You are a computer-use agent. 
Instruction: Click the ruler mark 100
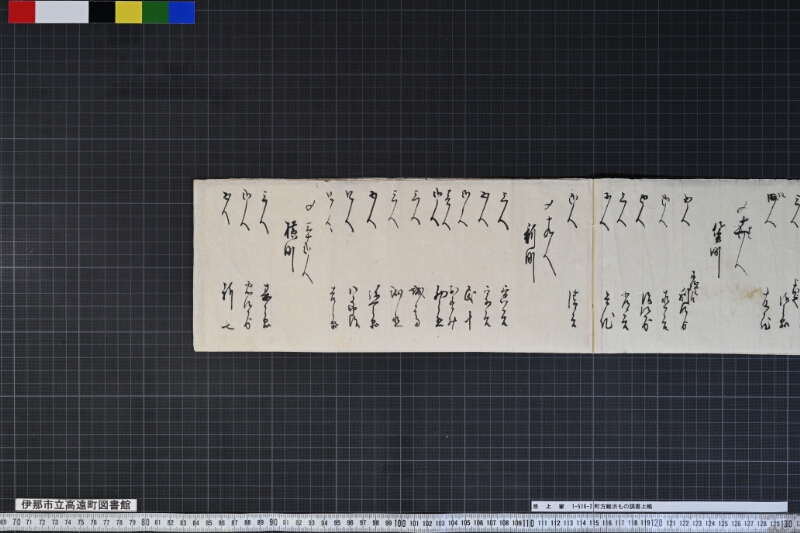coord(400,523)
